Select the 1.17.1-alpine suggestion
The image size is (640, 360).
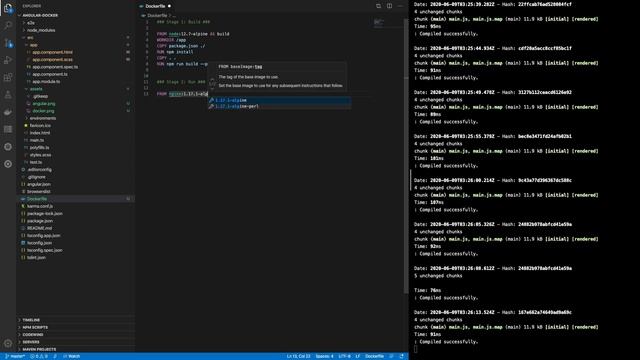coord(280,100)
